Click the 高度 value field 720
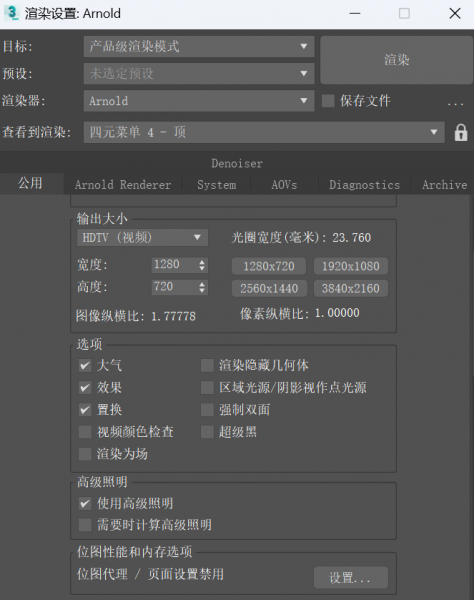 [x=174, y=287]
